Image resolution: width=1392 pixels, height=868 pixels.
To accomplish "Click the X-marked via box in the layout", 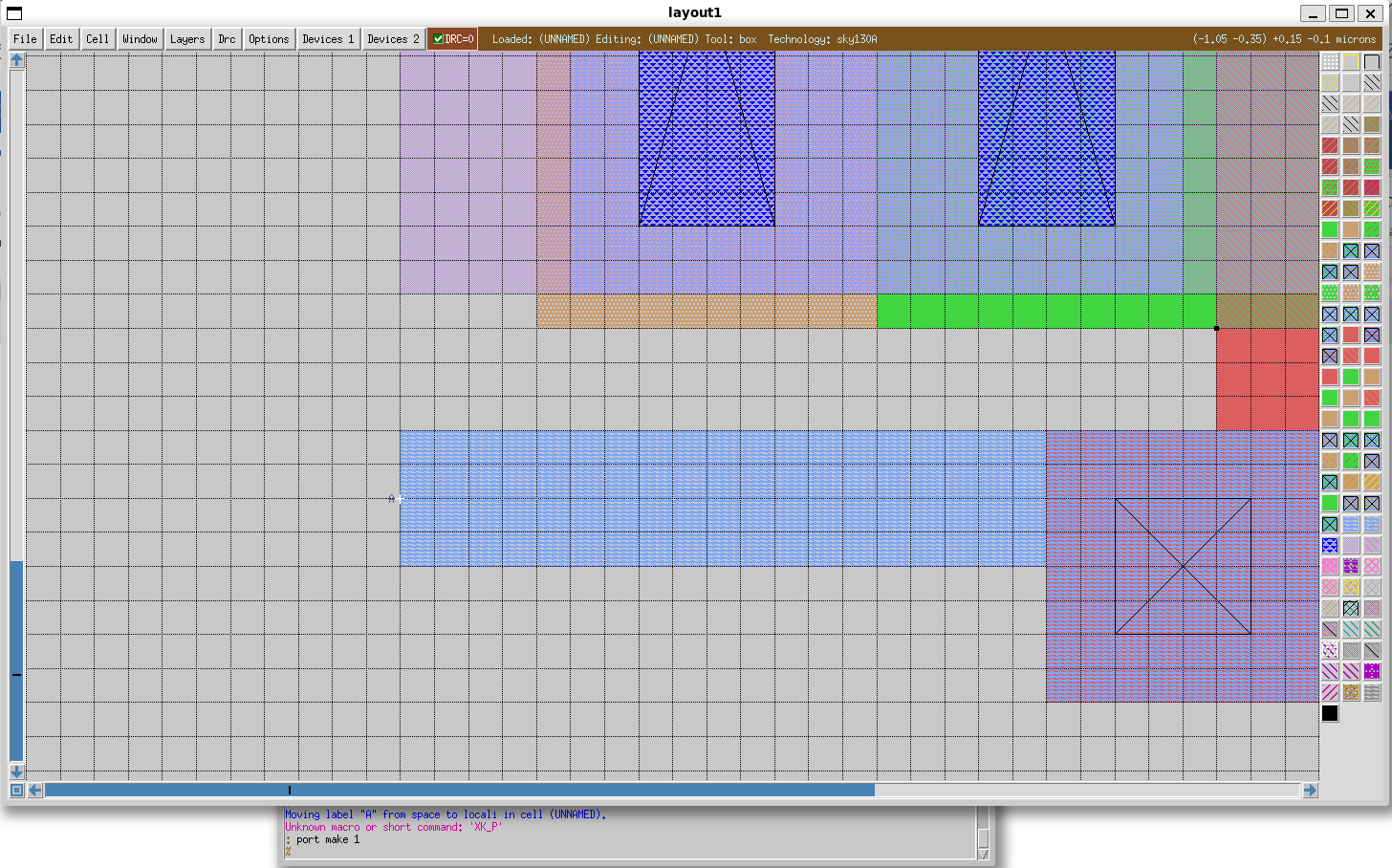I will [x=1183, y=566].
